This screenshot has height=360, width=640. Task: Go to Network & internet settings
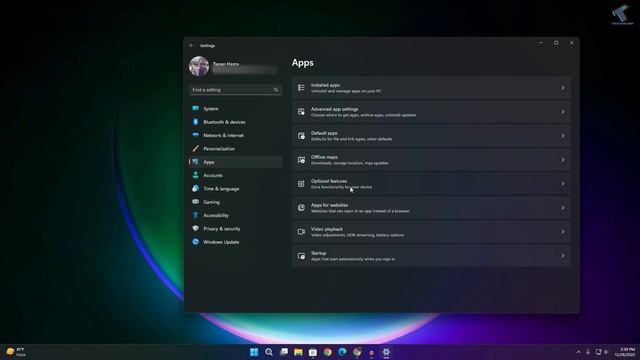pos(236,135)
